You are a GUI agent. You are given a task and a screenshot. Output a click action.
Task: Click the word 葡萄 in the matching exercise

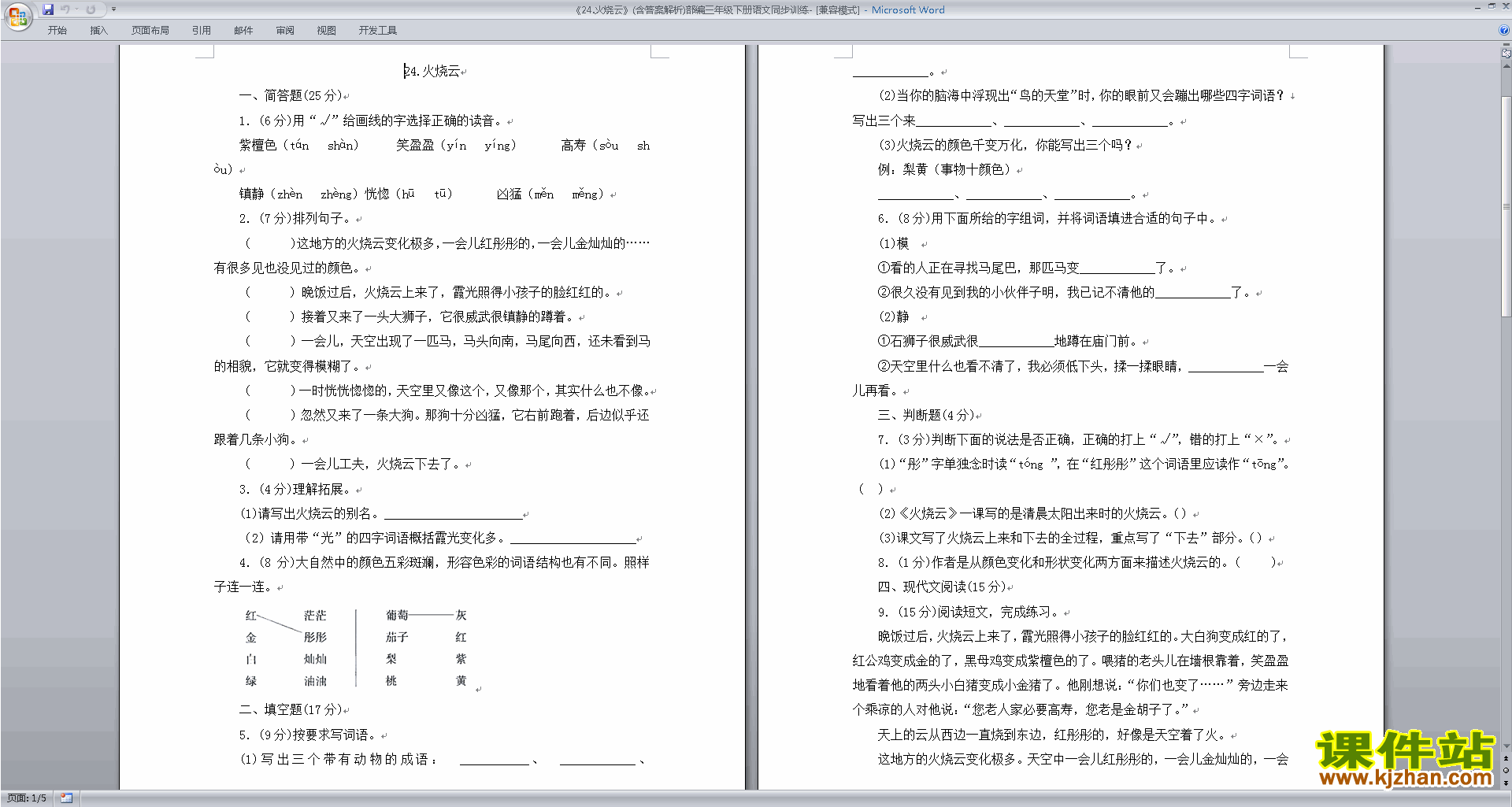tap(397, 615)
